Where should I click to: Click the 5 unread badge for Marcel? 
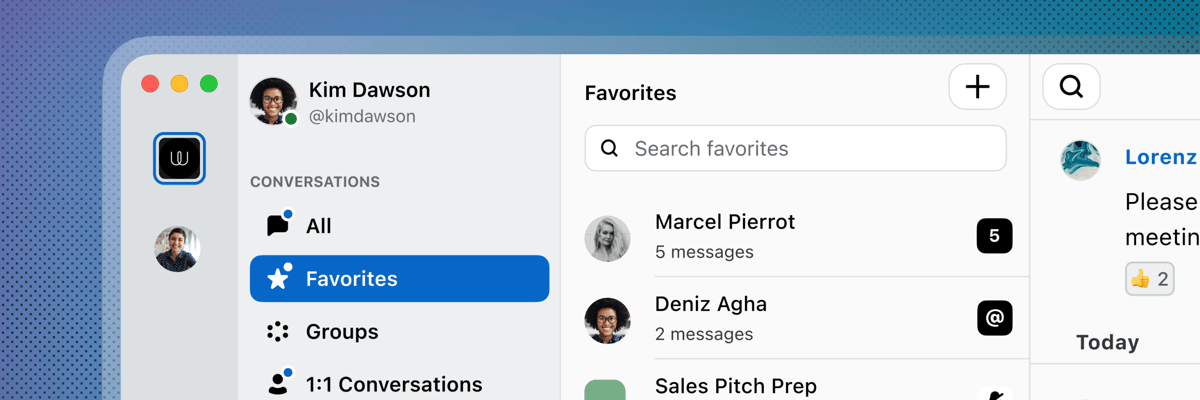[x=994, y=236]
